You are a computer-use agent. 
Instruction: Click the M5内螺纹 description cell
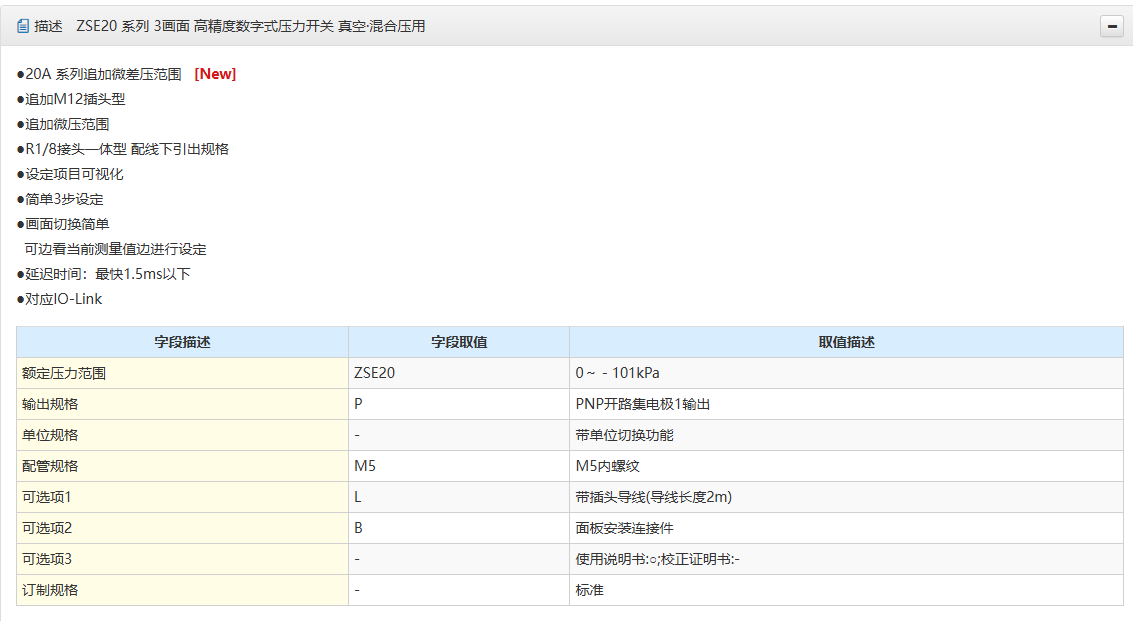(x=606, y=466)
